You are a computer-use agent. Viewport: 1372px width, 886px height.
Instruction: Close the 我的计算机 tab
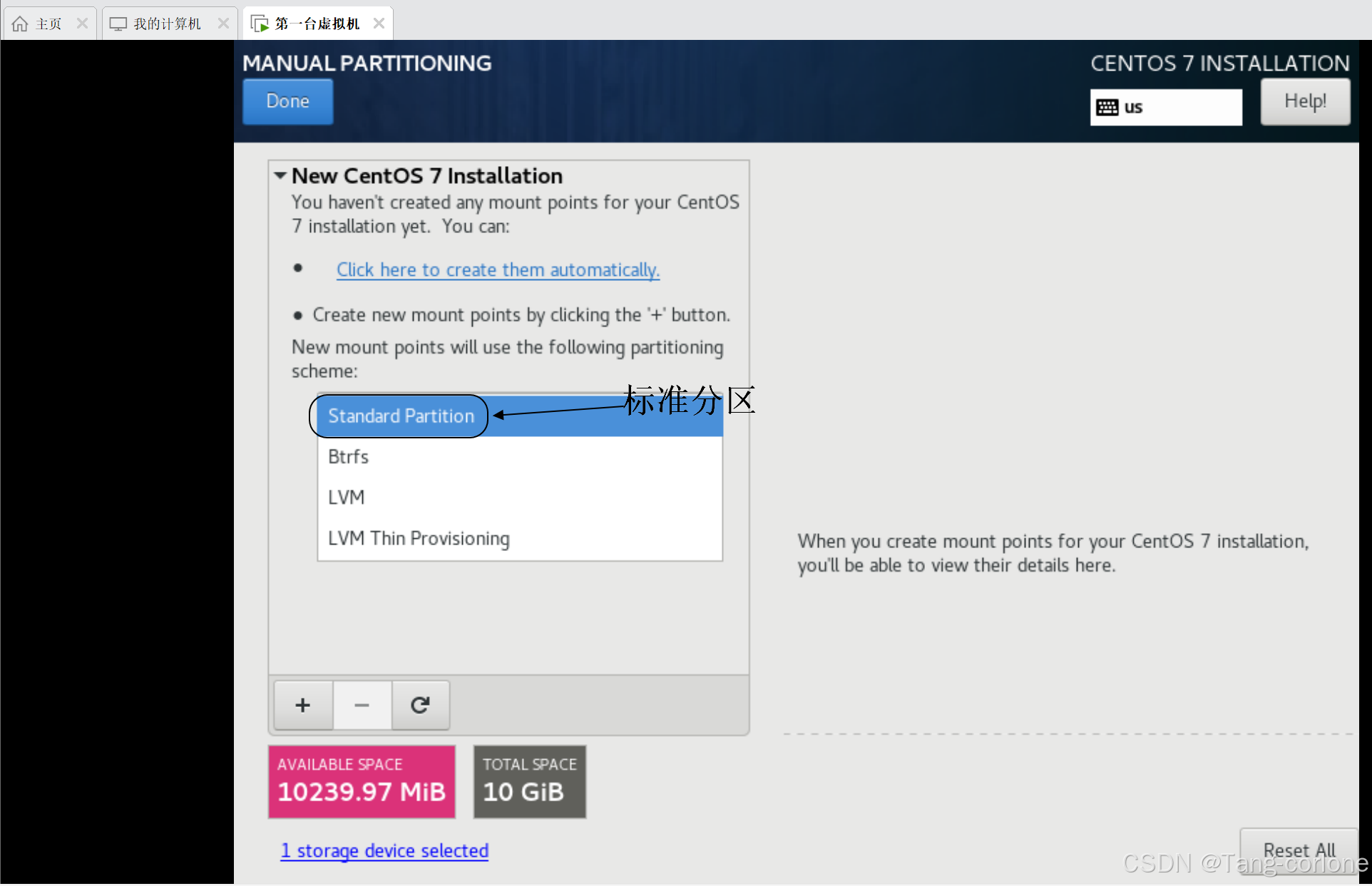click(x=223, y=24)
